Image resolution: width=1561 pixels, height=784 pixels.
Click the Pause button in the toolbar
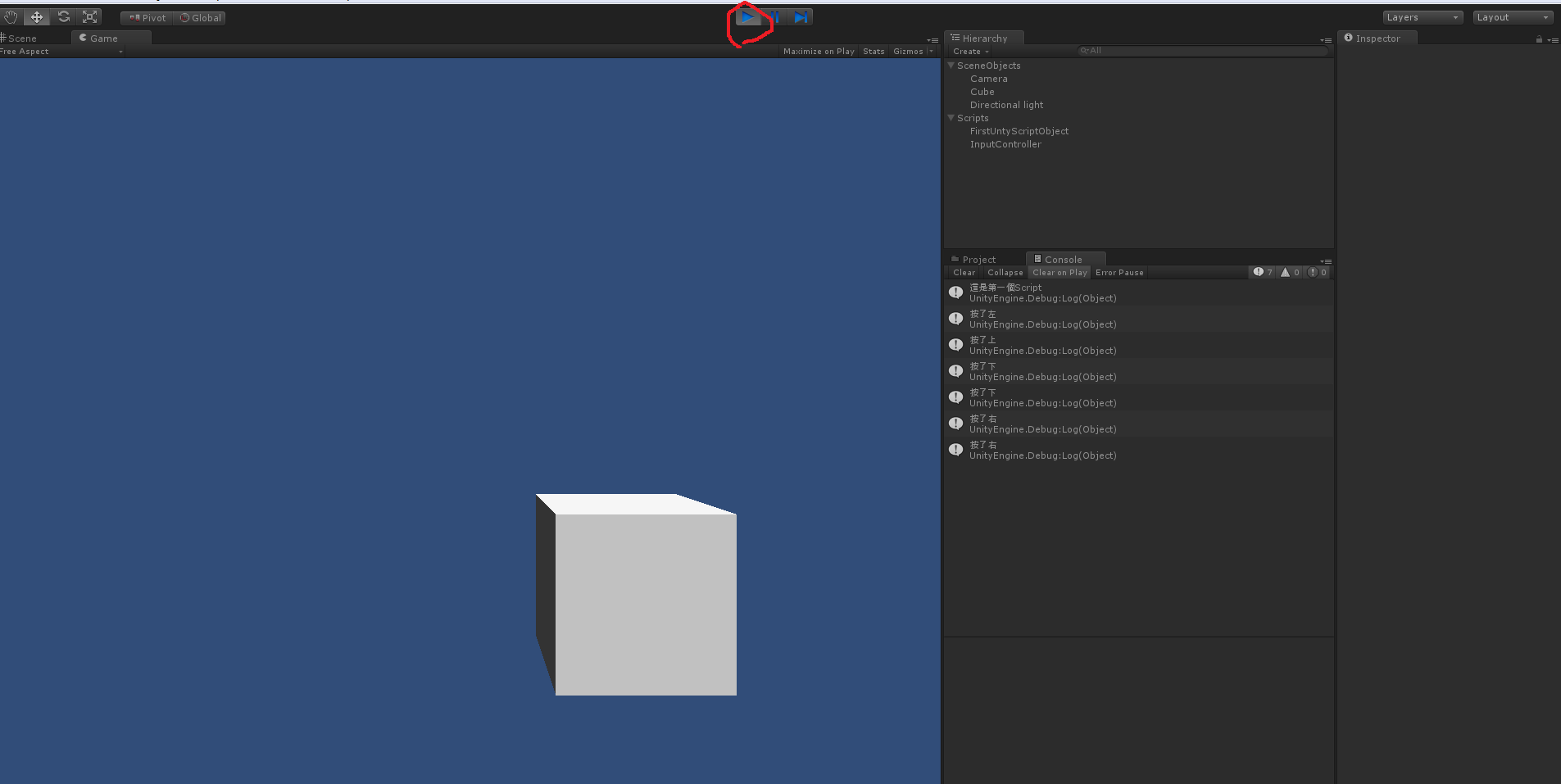click(x=774, y=16)
